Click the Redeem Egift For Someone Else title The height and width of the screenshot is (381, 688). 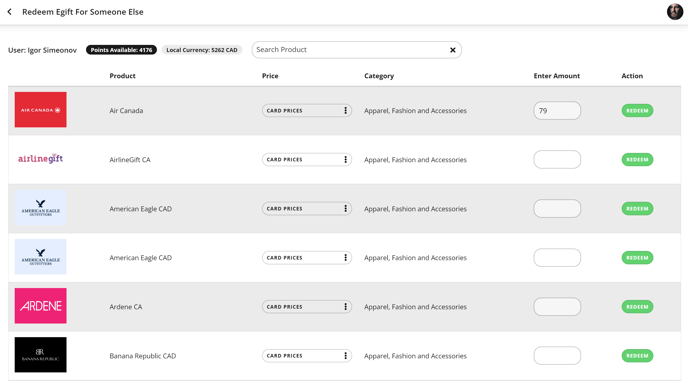click(x=83, y=12)
